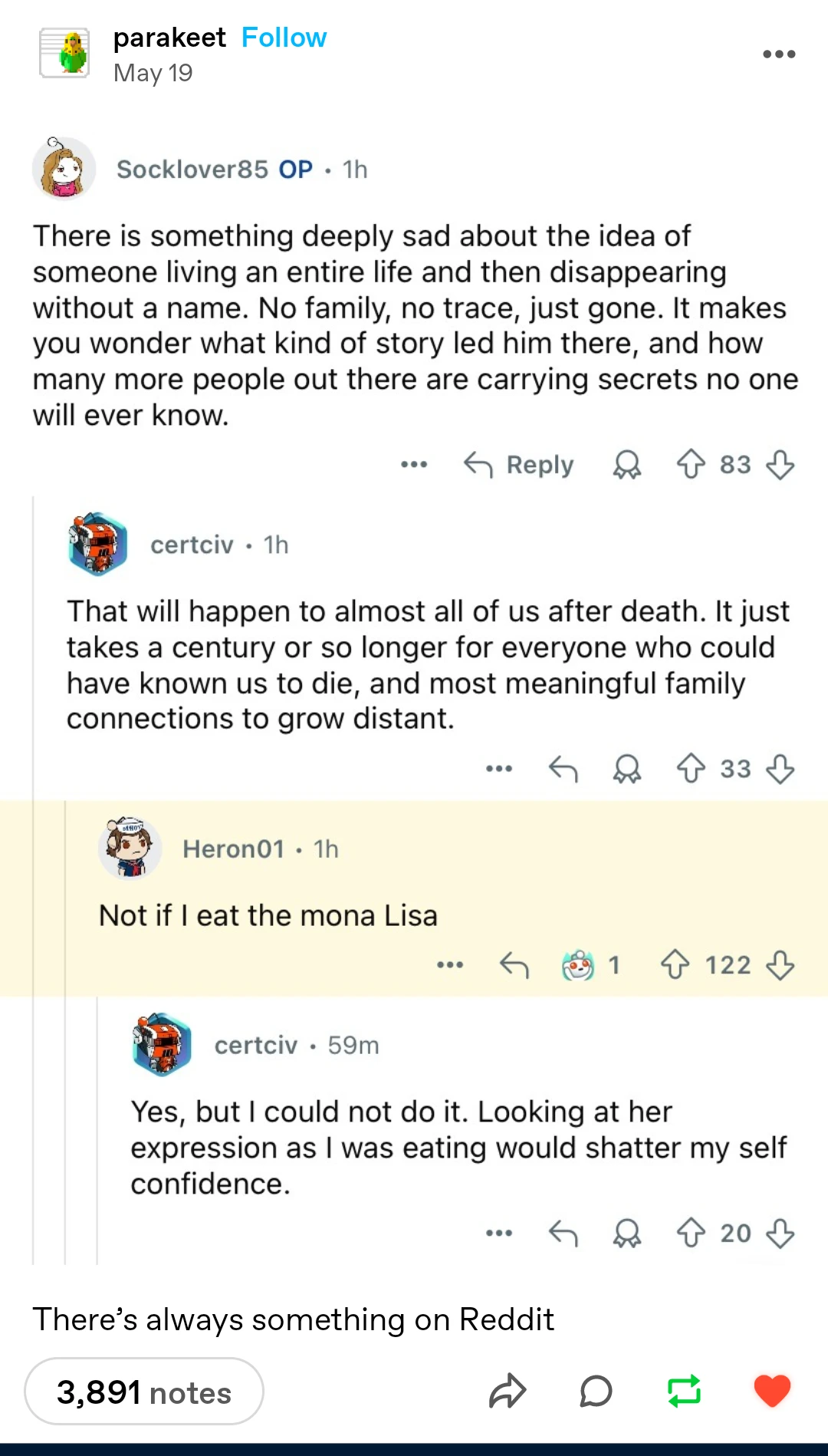The height and width of the screenshot is (1456, 828).
Task: Open more options on Socklover85's comment
Action: (414, 464)
